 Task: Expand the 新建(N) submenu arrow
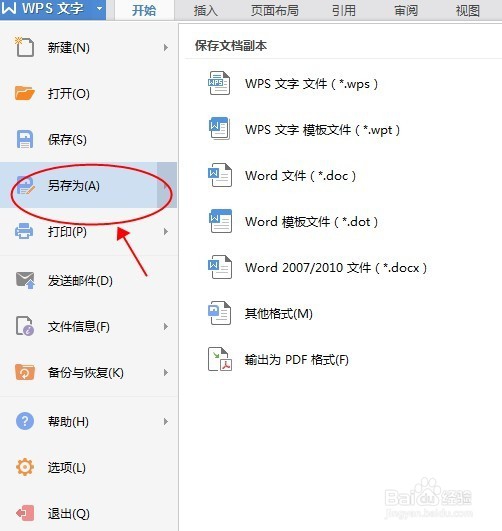pos(166,47)
